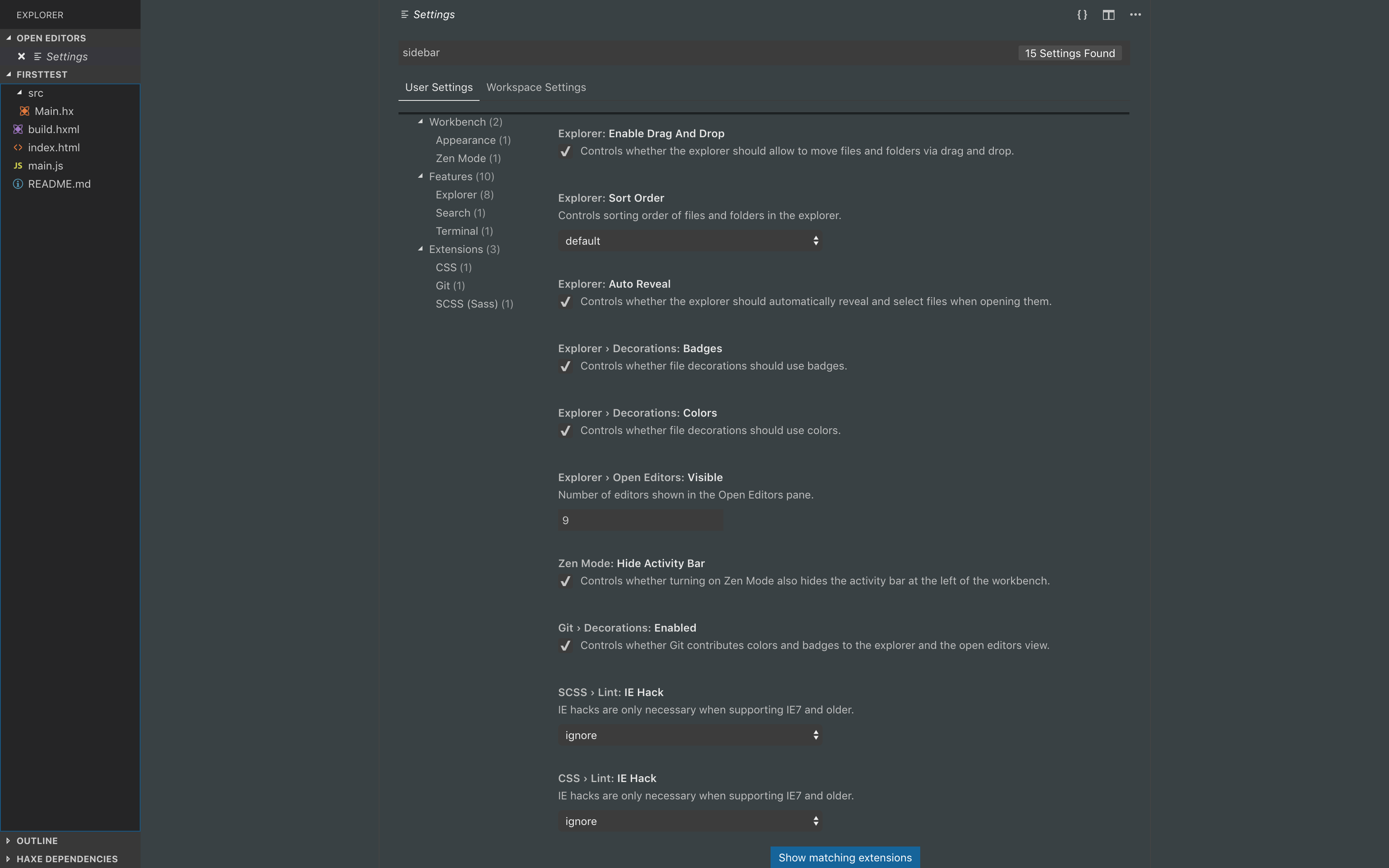
Task: Uncheck Git Decorations Enabled
Action: (566, 645)
